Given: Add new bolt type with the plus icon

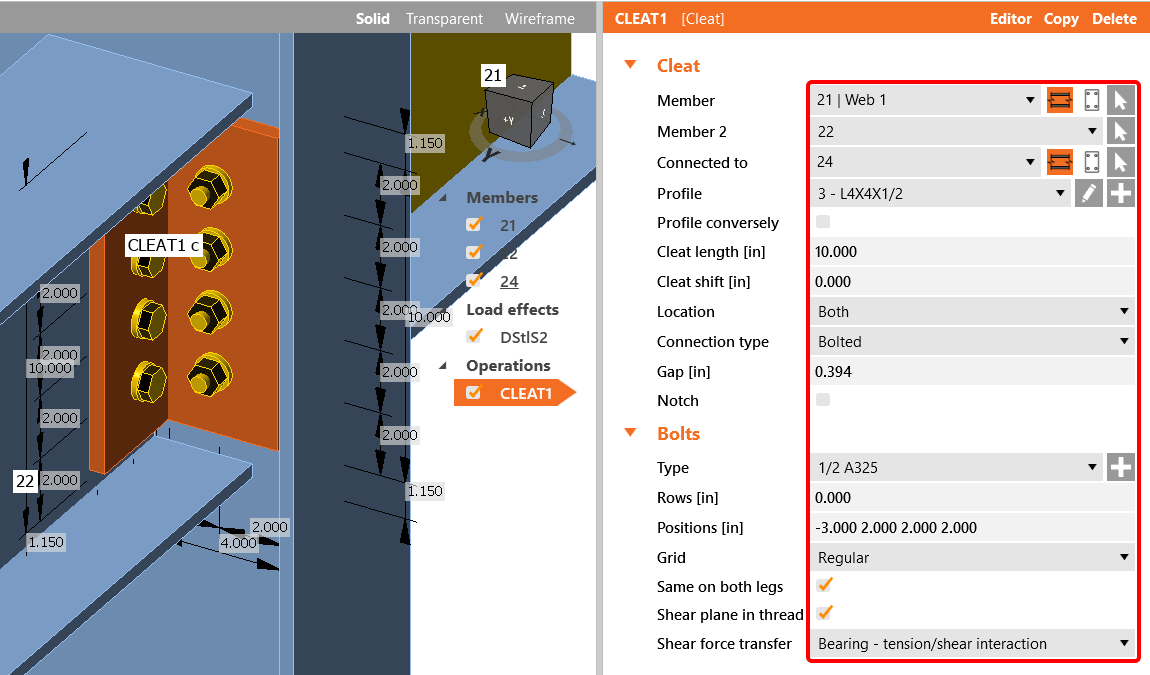Looking at the screenshot, I should pos(1121,467).
